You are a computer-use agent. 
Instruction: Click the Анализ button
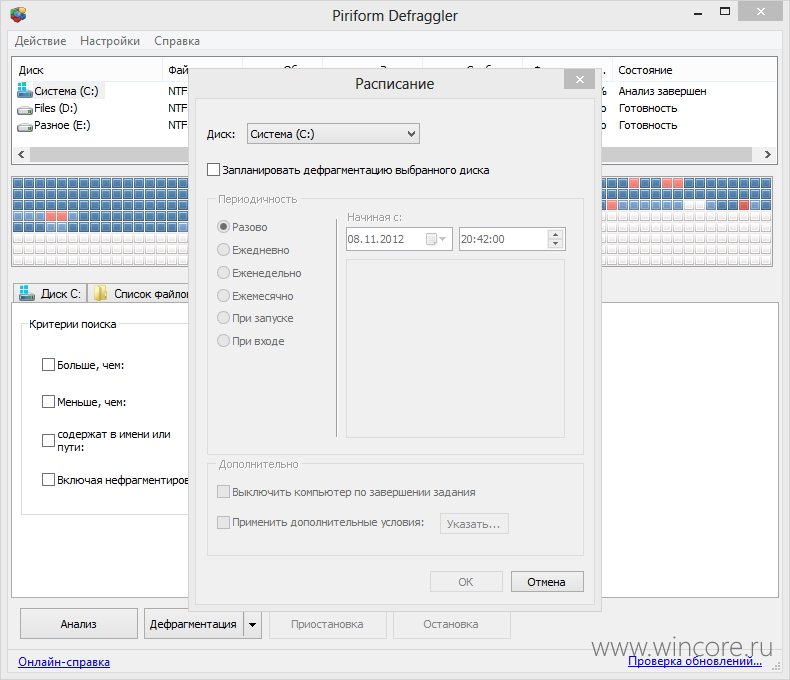pyautogui.click(x=79, y=624)
